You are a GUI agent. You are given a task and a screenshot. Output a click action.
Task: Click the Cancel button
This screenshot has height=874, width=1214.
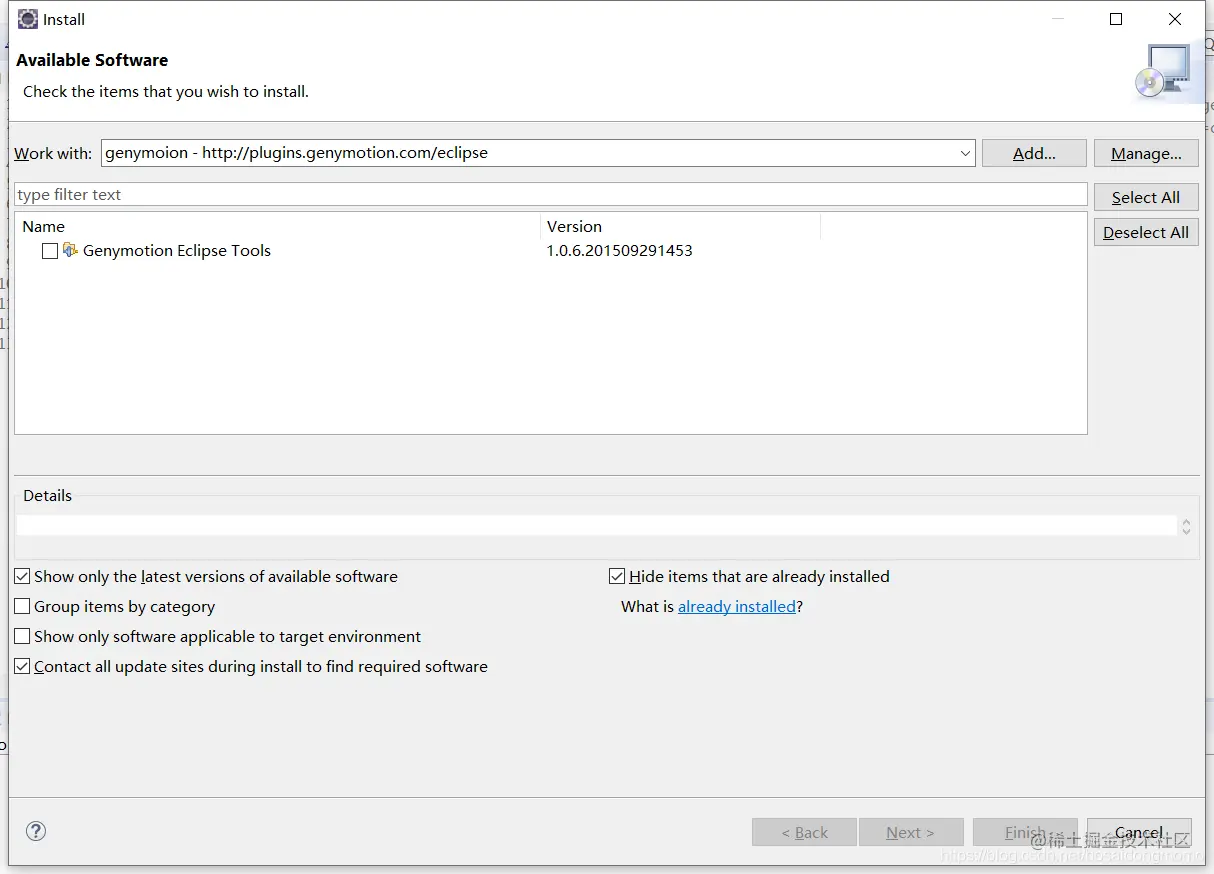[x=1139, y=832]
